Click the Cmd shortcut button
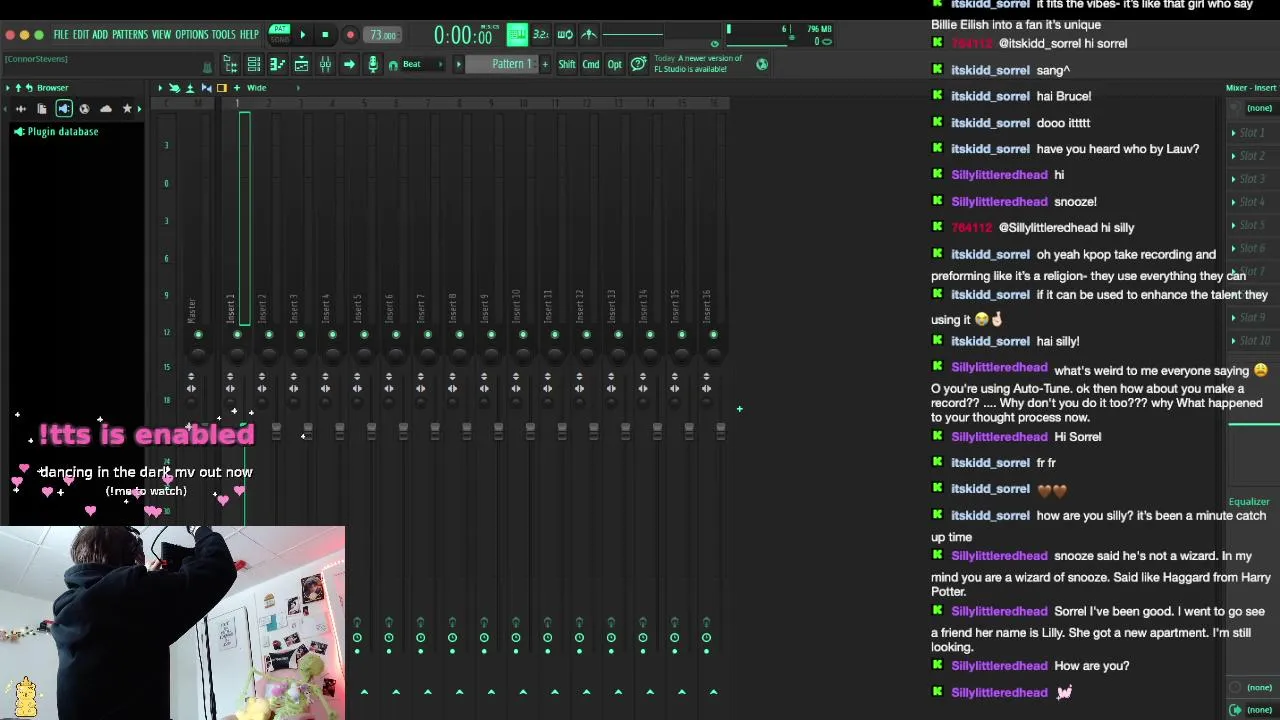This screenshot has height=720, width=1280. [591, 65]
